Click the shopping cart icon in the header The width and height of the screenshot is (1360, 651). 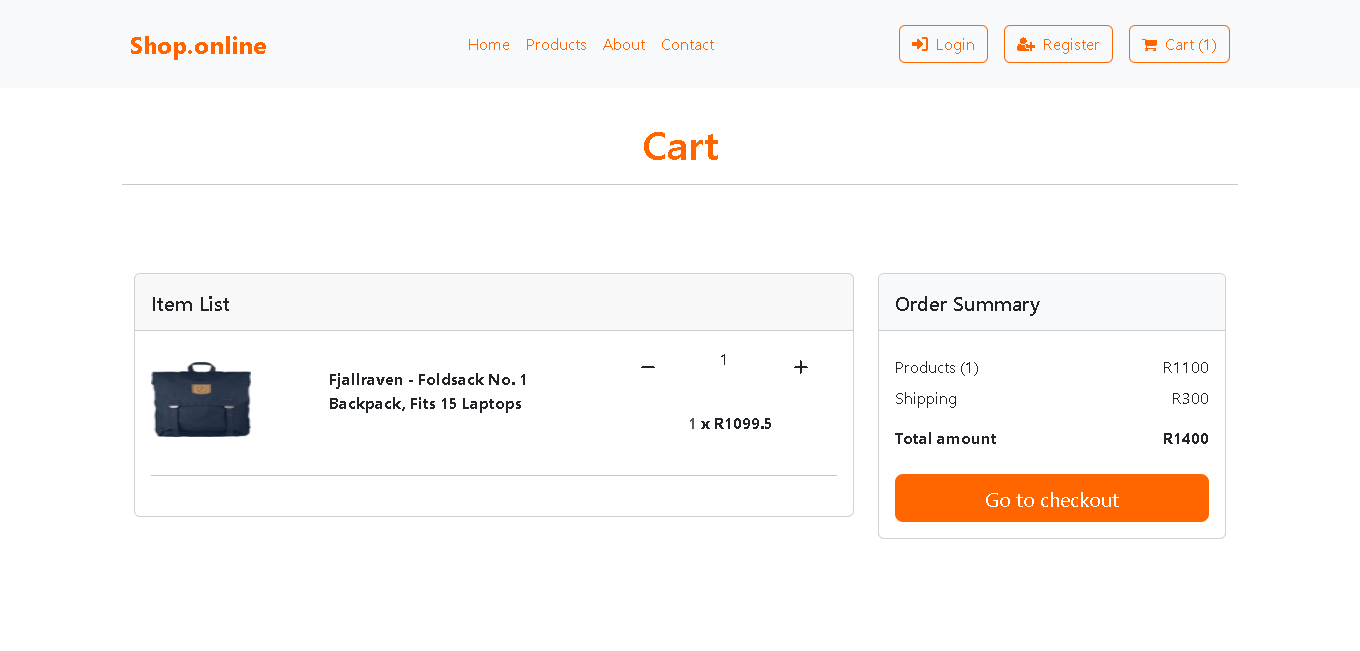(1150, 45)
